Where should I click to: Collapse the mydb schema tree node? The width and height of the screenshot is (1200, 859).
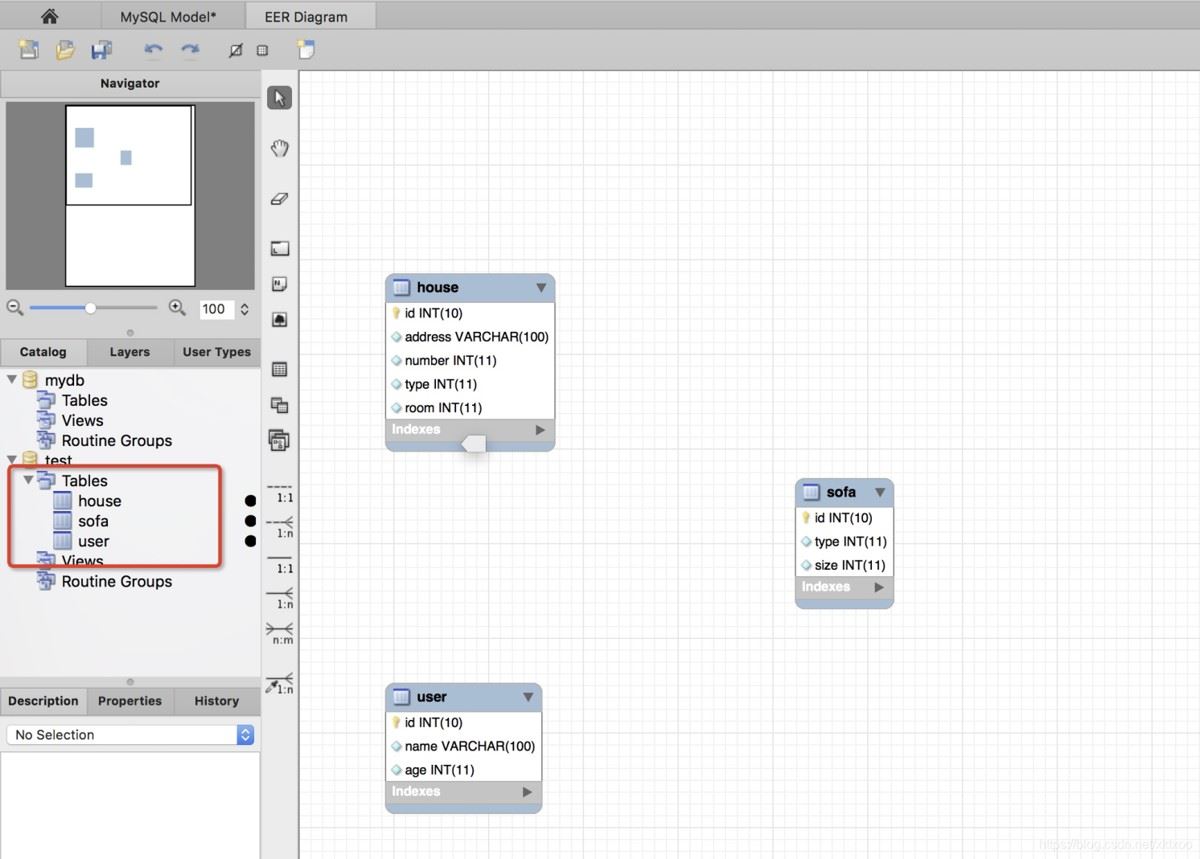tap(12, 380)
